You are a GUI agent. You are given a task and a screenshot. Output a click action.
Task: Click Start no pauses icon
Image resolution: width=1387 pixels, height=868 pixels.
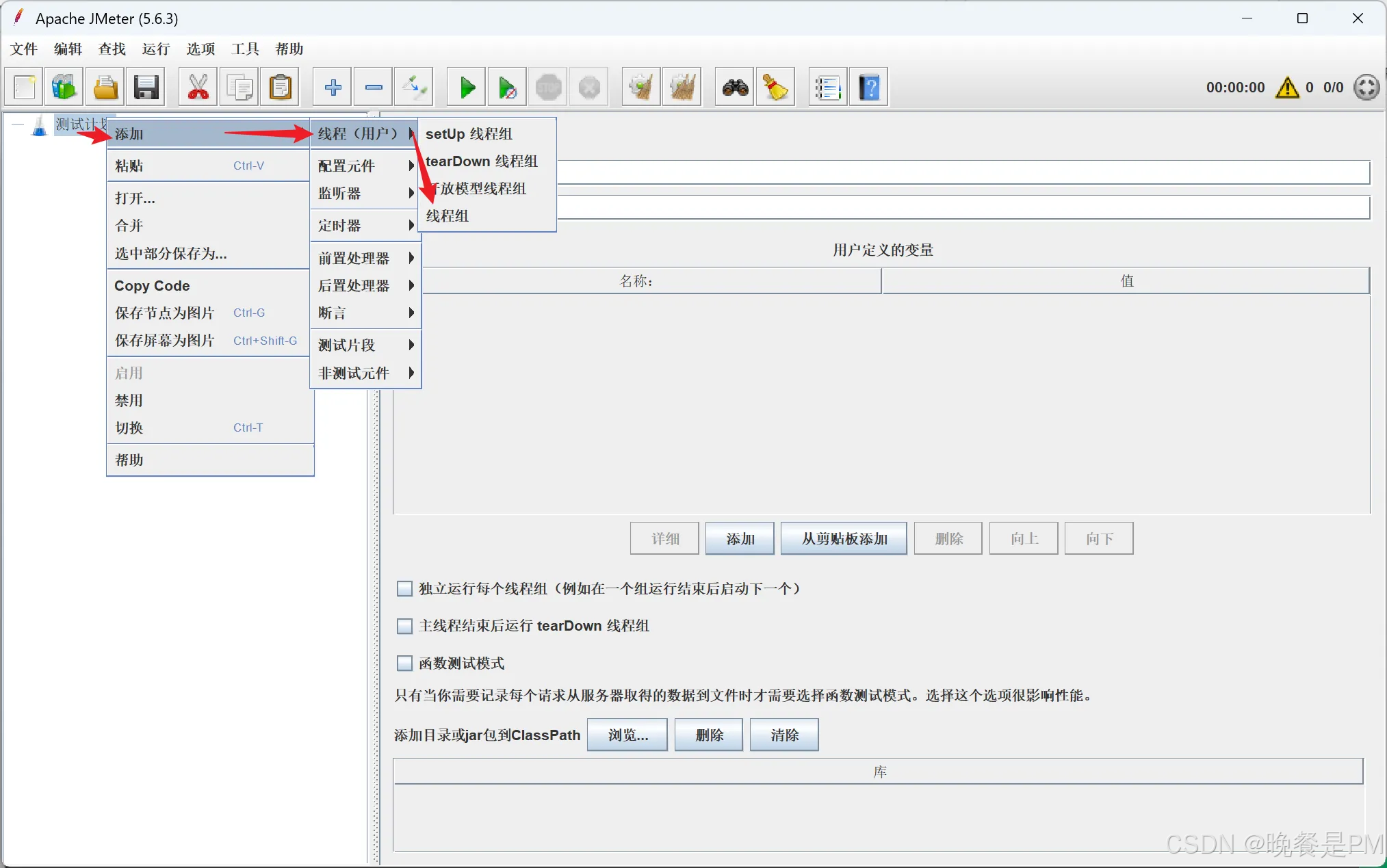pos(508,88)
